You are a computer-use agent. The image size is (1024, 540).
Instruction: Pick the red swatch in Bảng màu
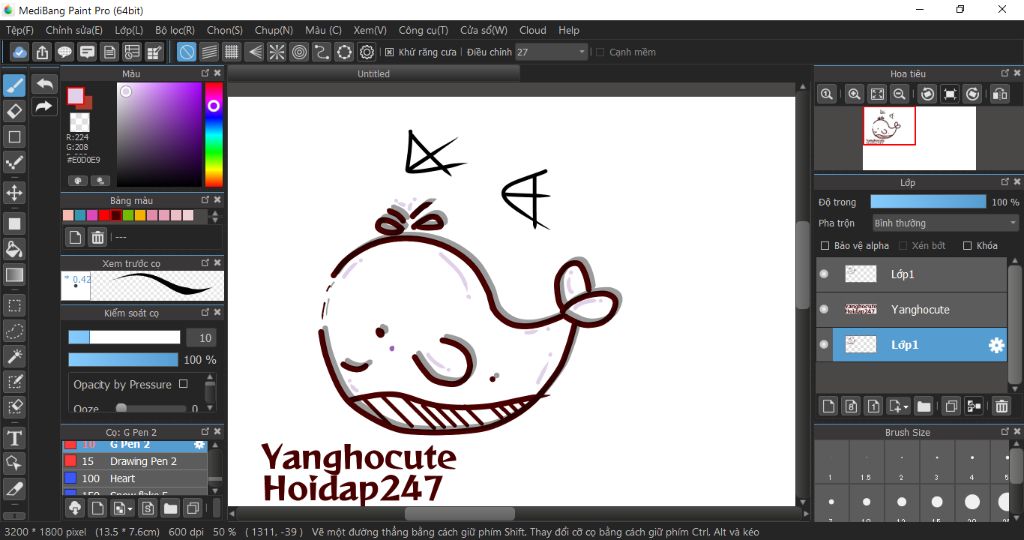tap(104, 215)
